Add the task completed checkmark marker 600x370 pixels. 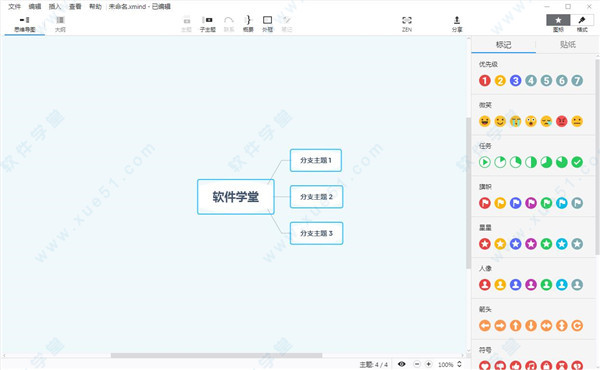pos(577,162)
